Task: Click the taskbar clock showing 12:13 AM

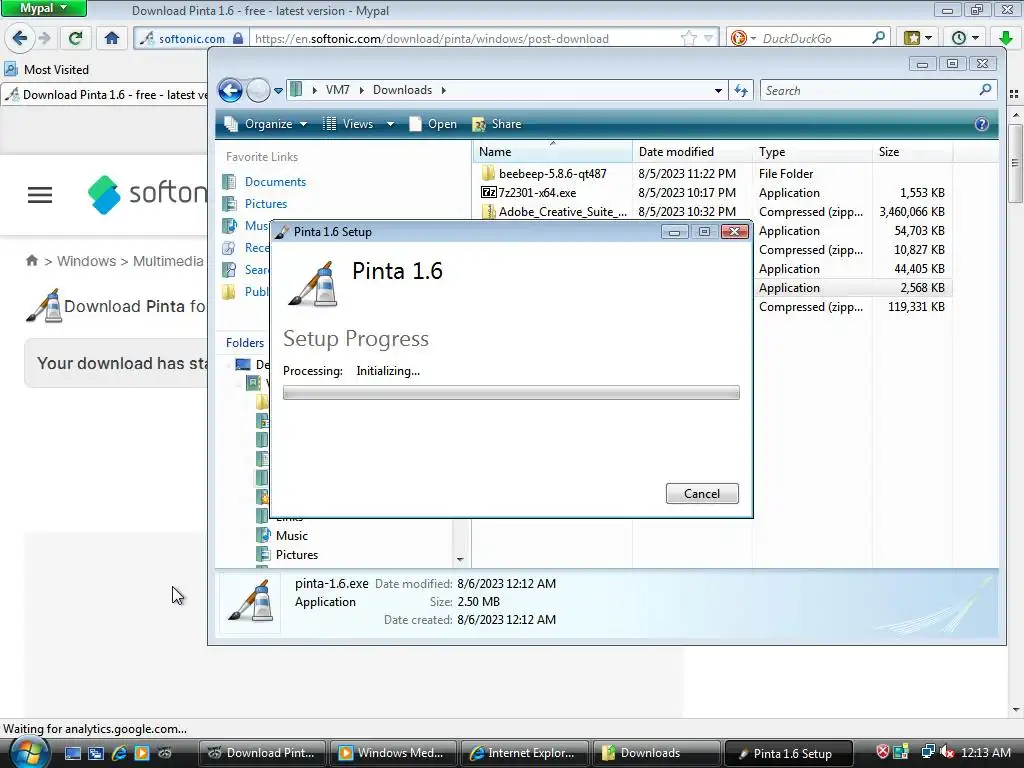Action: (x=985, y=753)
